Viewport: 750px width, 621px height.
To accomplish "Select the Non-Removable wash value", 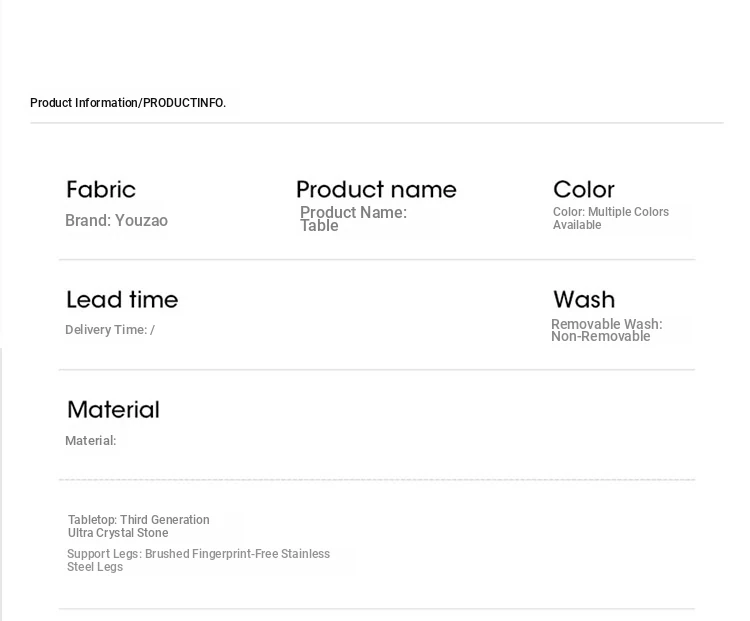I will [x=601, y=337].
